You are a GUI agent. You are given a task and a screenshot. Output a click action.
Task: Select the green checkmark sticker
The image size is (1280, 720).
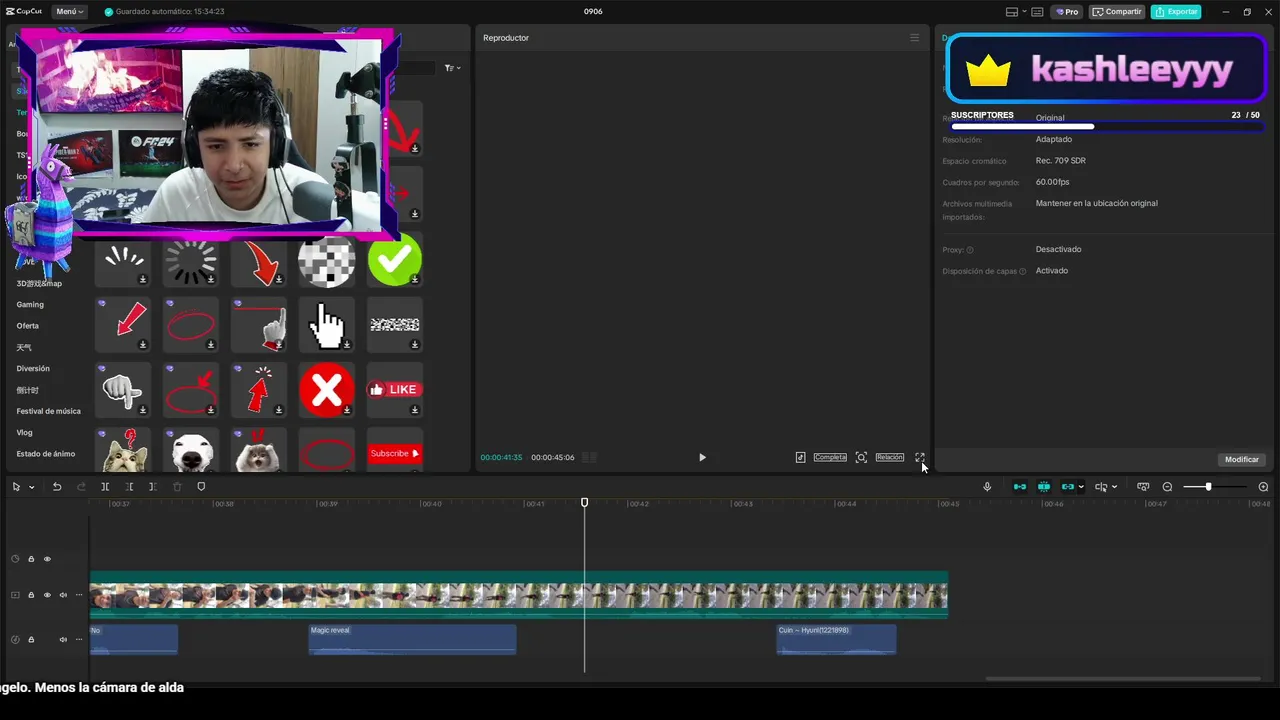click(x=394, y=259)
